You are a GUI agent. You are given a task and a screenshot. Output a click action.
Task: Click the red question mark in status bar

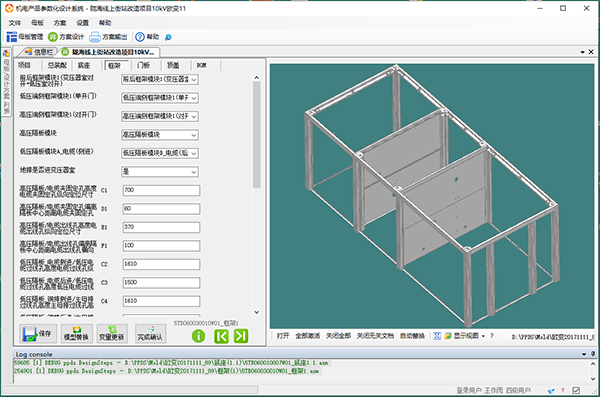pyautogui.click(x=562, y=390)
